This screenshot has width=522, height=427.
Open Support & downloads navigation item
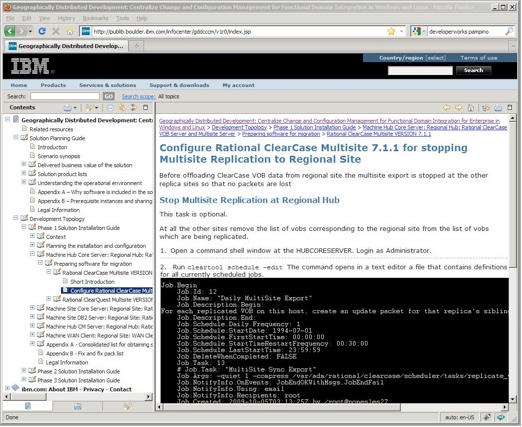click(x=179, y=85)
